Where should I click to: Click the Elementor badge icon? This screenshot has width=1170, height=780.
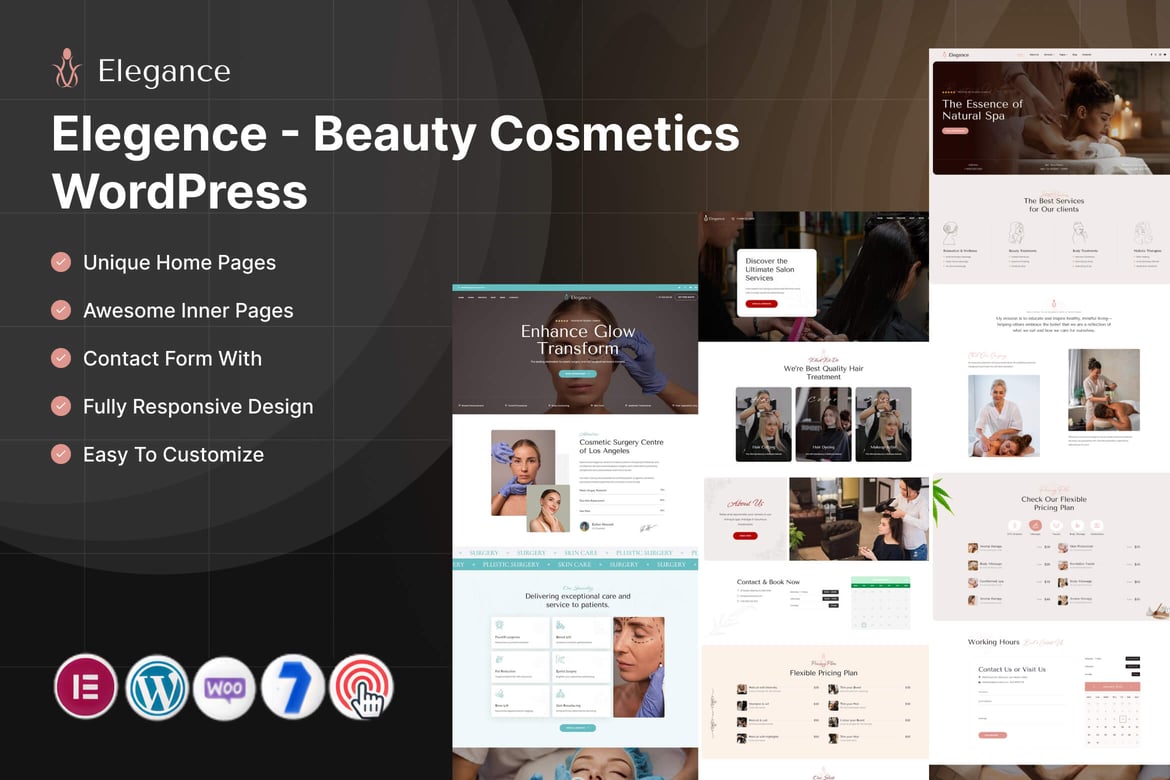point(86,686)
